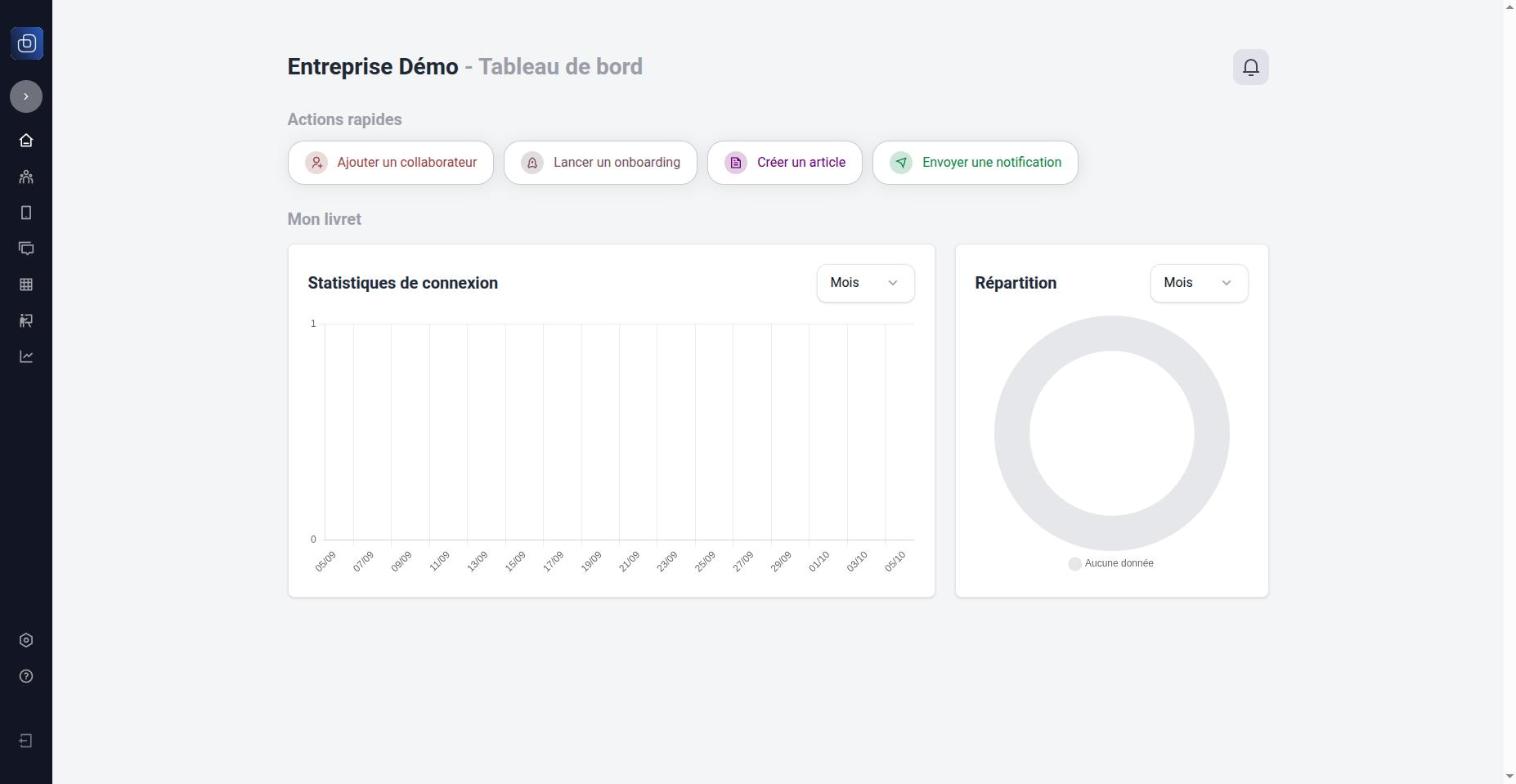Open the line chart statistics icon
1516x784 pixels.
point(26,357)
